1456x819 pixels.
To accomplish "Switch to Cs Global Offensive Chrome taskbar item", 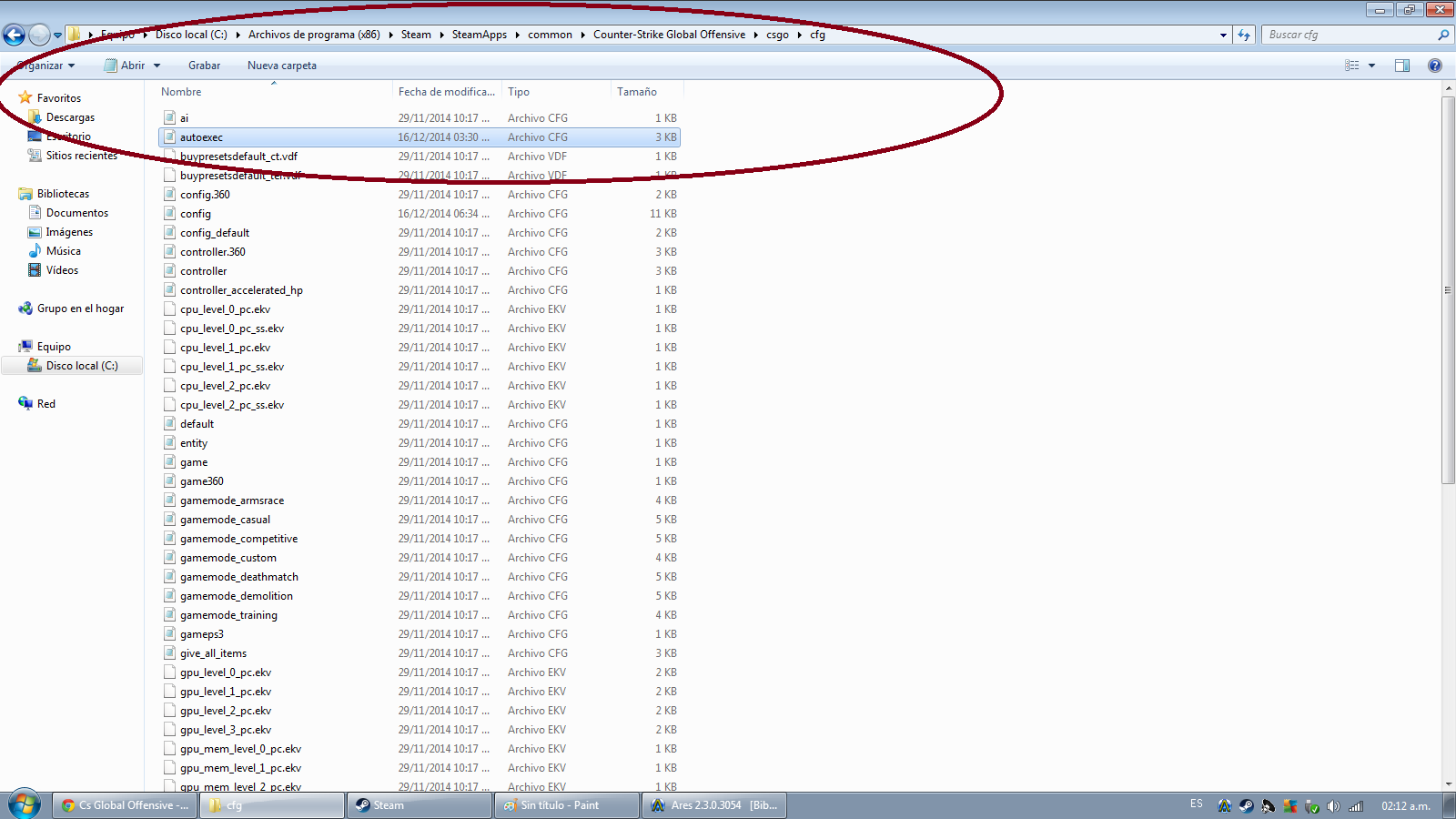I will 125,805.
